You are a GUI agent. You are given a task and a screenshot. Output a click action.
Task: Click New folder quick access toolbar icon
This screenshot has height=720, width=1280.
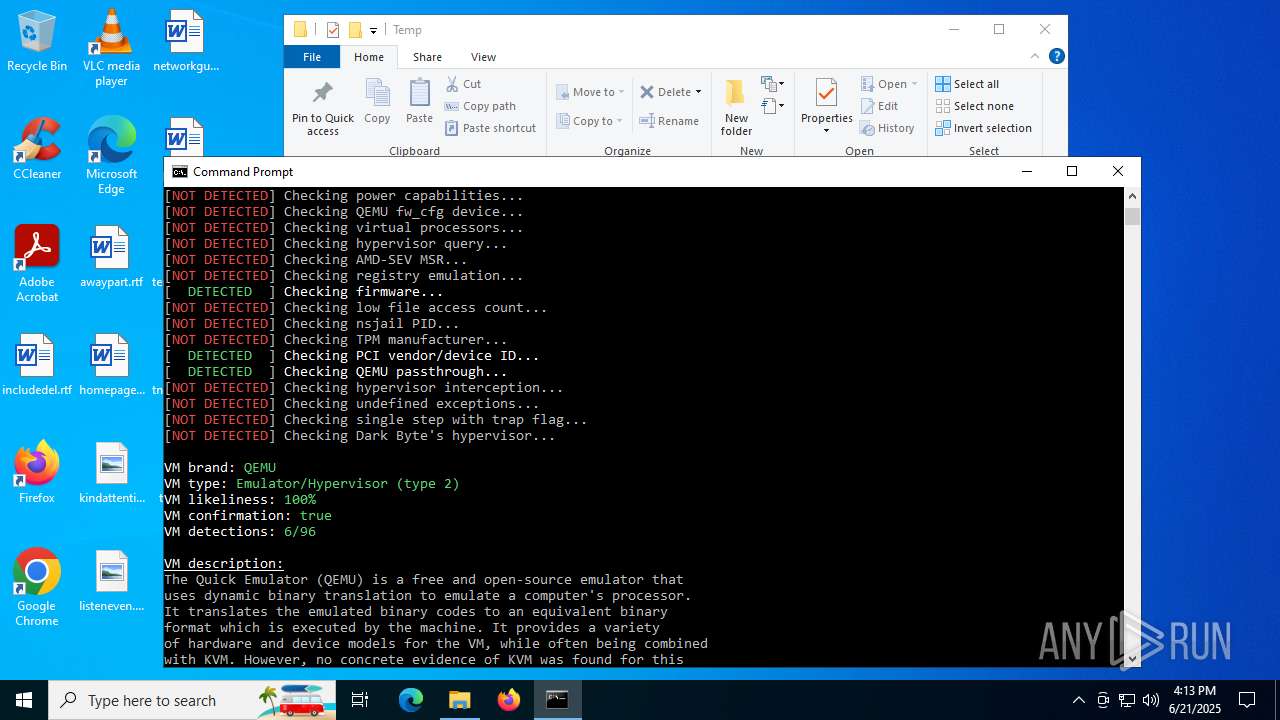(x=355, y=30)
